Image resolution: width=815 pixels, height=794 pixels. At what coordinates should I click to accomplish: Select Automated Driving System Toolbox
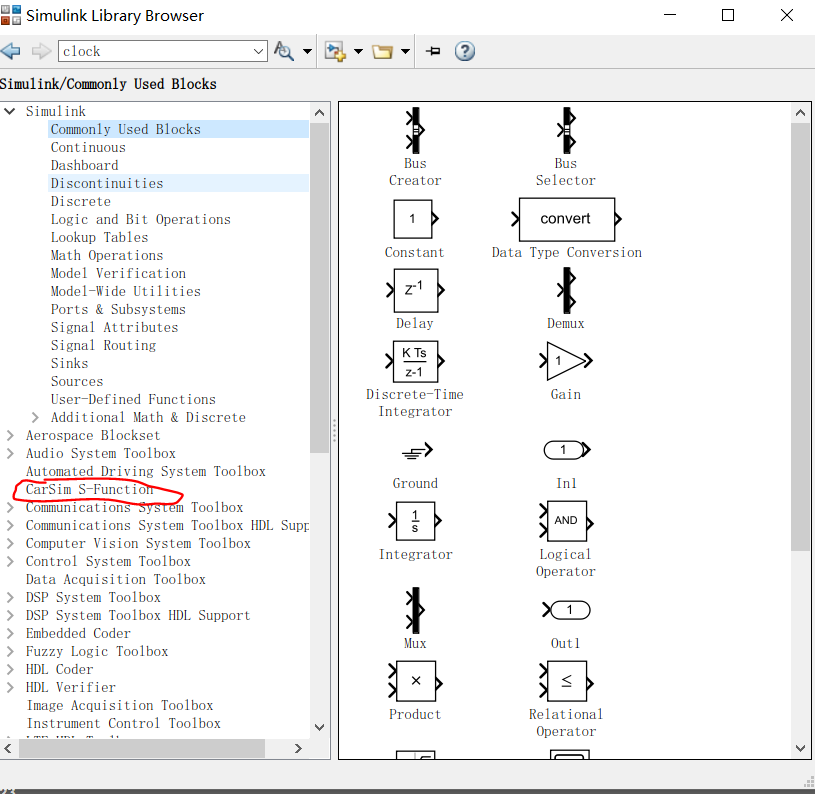tap(146, 472)
